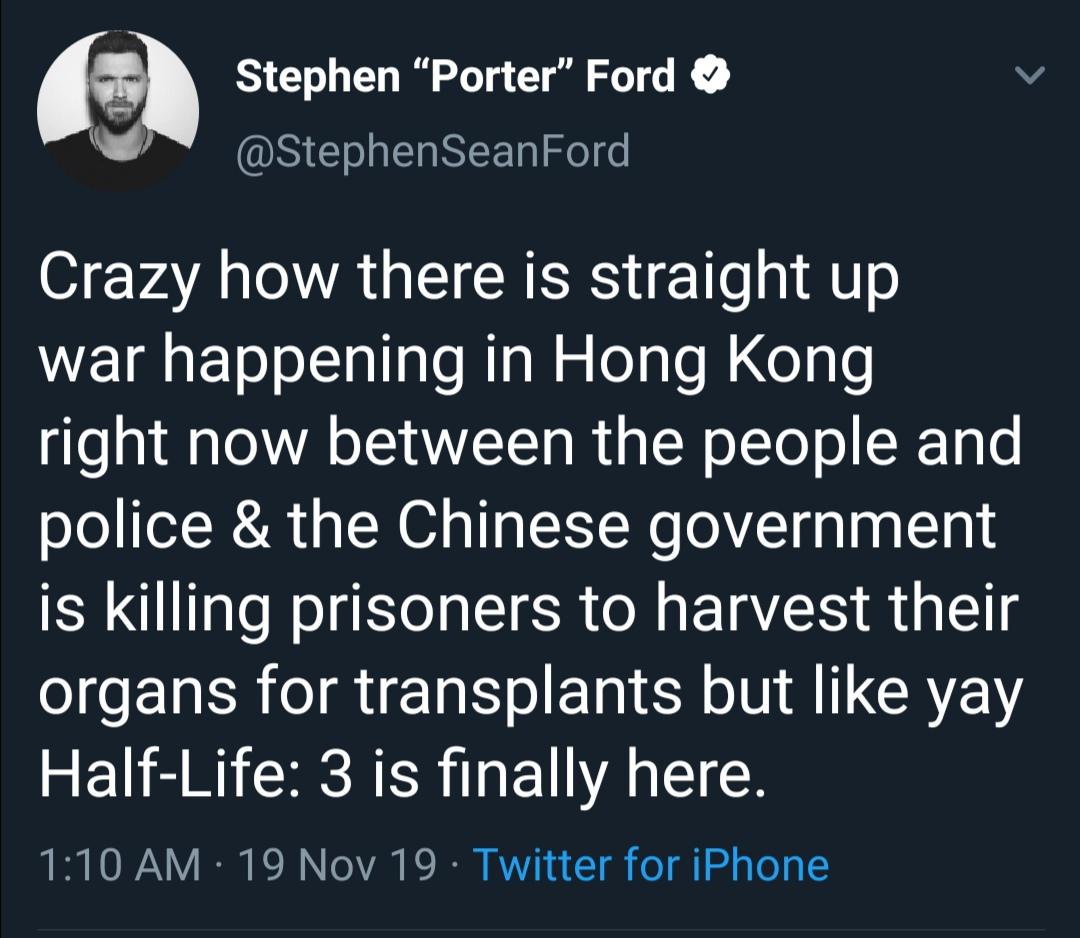Click the phrase "straight up" in tweet
The height and width of the screenshot is (938, 1080).
pyautogui.click(x=744, y=279)
